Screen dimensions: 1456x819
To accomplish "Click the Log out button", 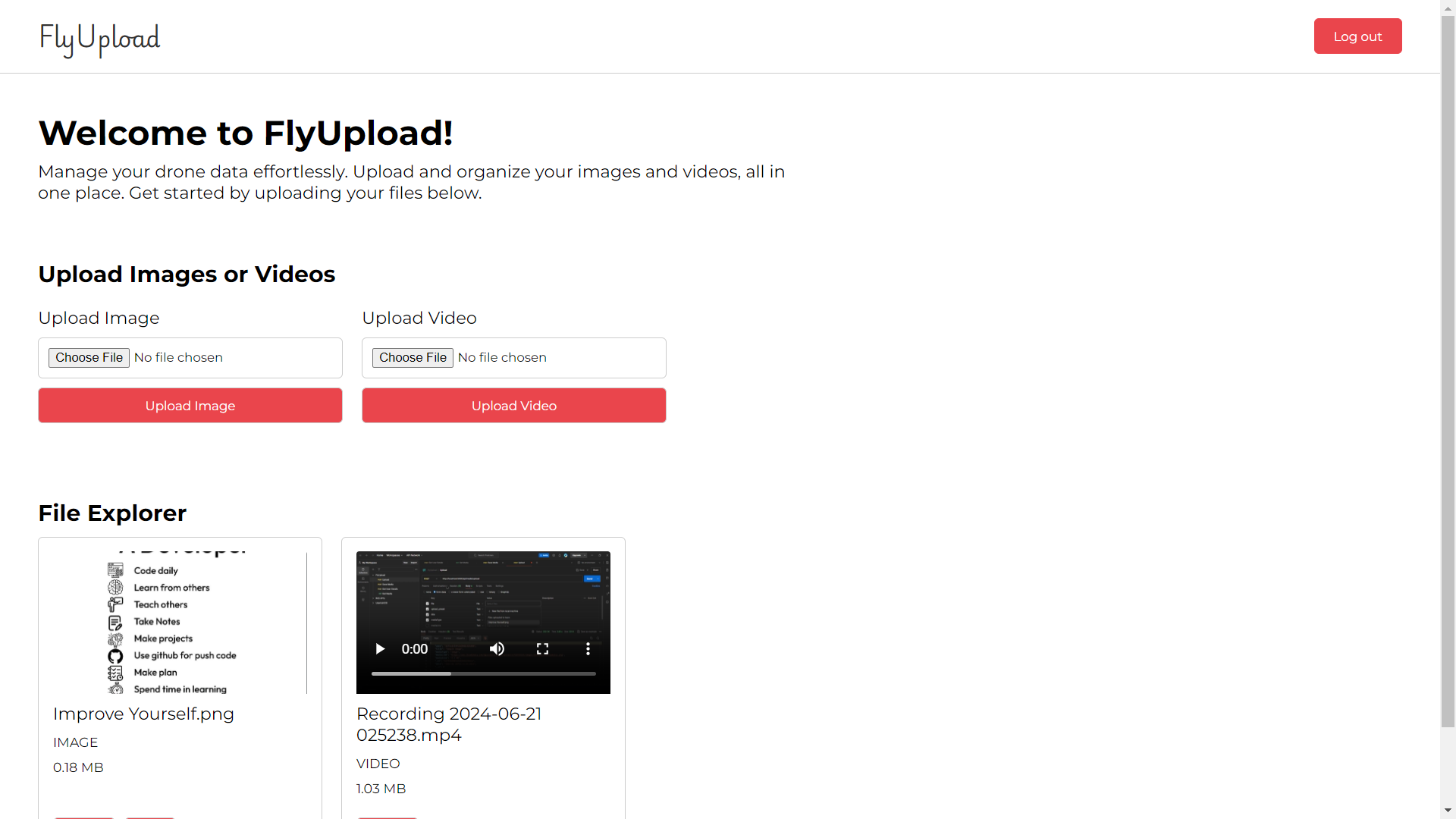I will tap(1357, 36).
